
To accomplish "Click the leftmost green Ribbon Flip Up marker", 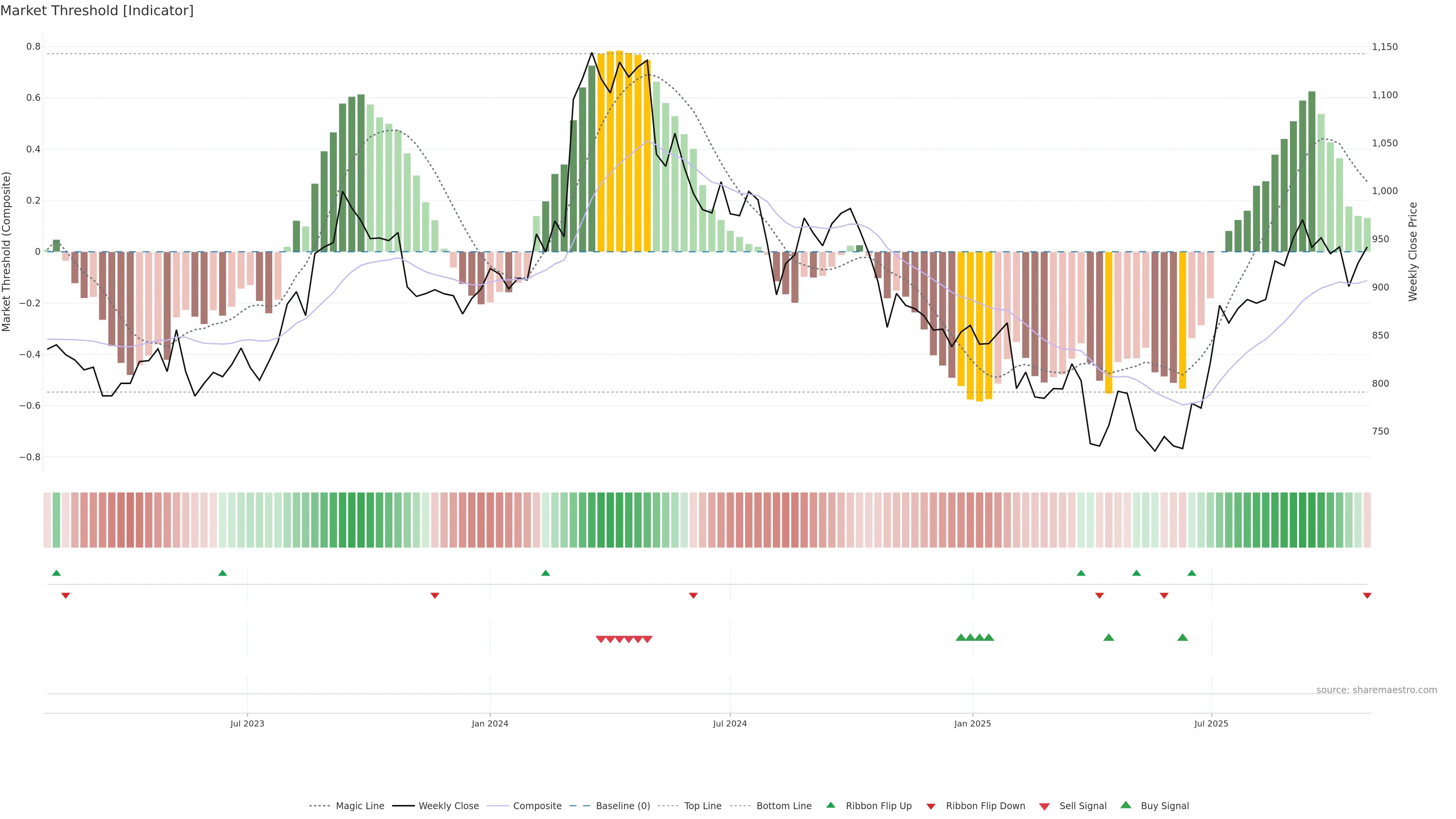I will click(x=56, y=573).
